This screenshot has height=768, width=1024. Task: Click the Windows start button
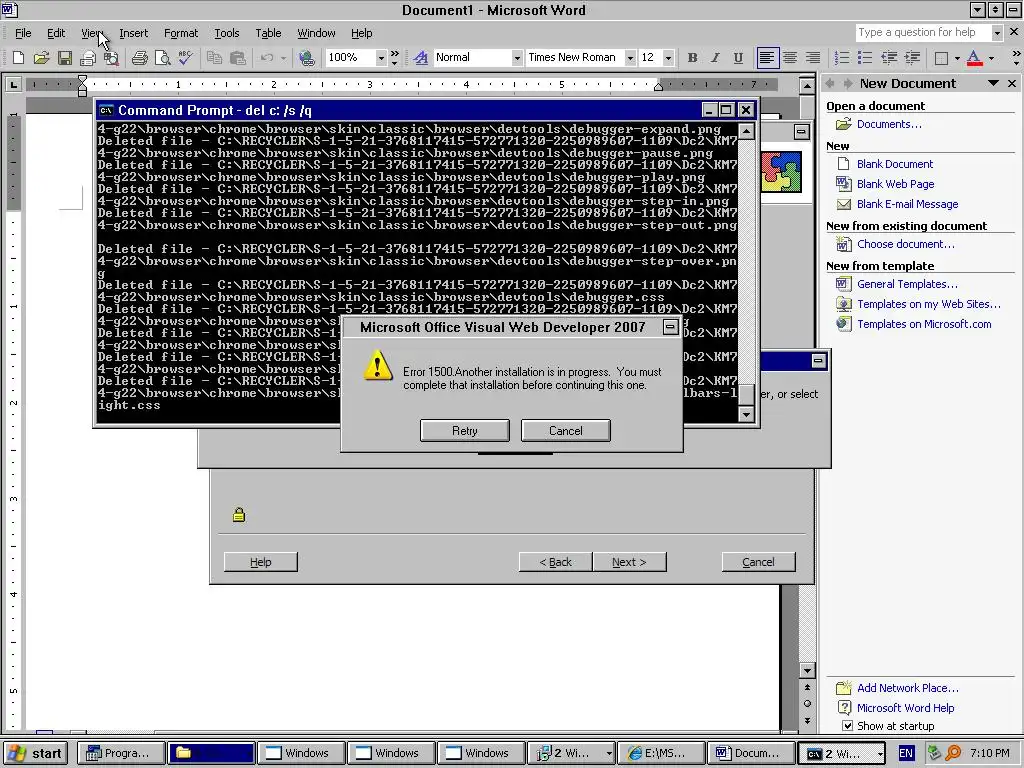pos(37,753)
